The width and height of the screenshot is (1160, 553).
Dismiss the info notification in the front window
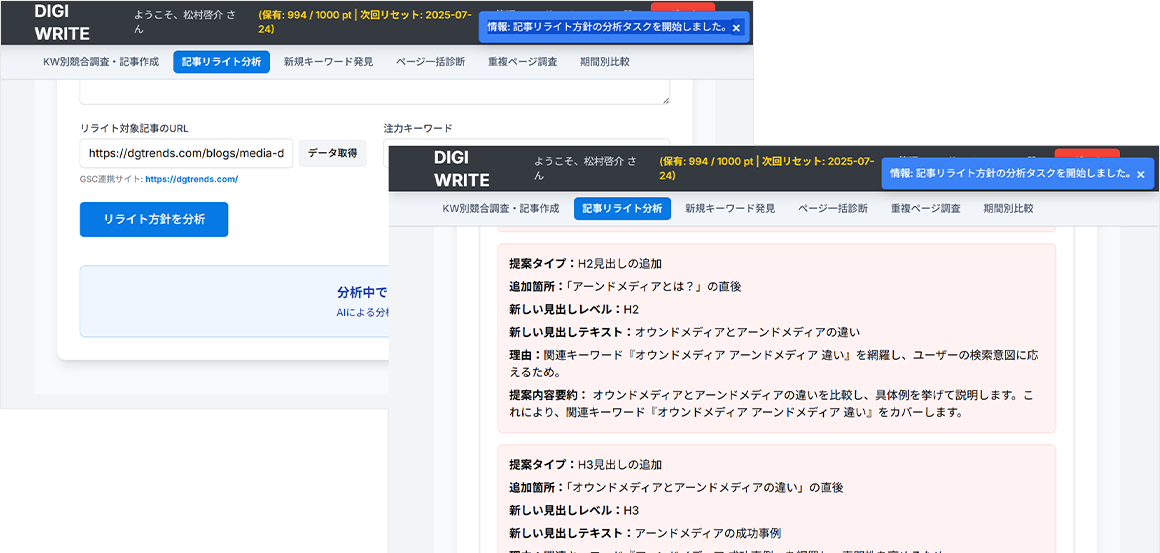1140,174
